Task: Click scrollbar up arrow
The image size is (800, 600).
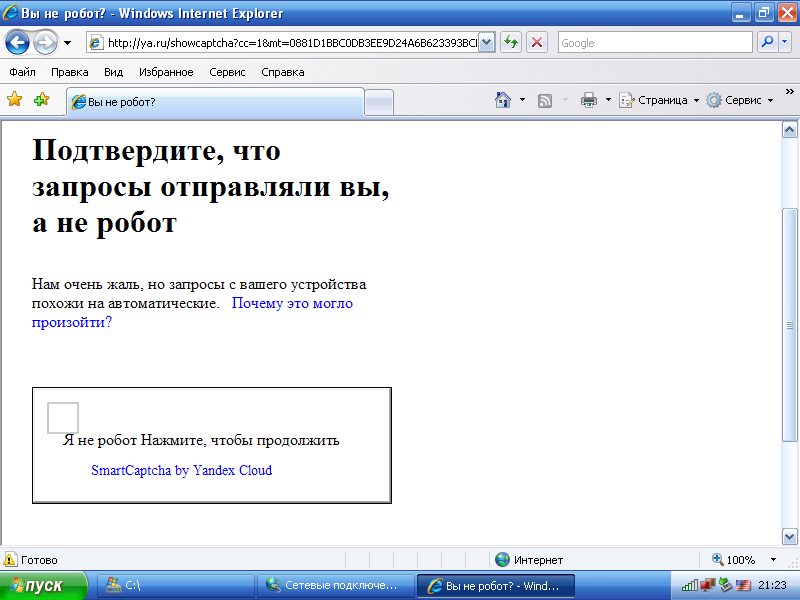Action: click(789, 130)
